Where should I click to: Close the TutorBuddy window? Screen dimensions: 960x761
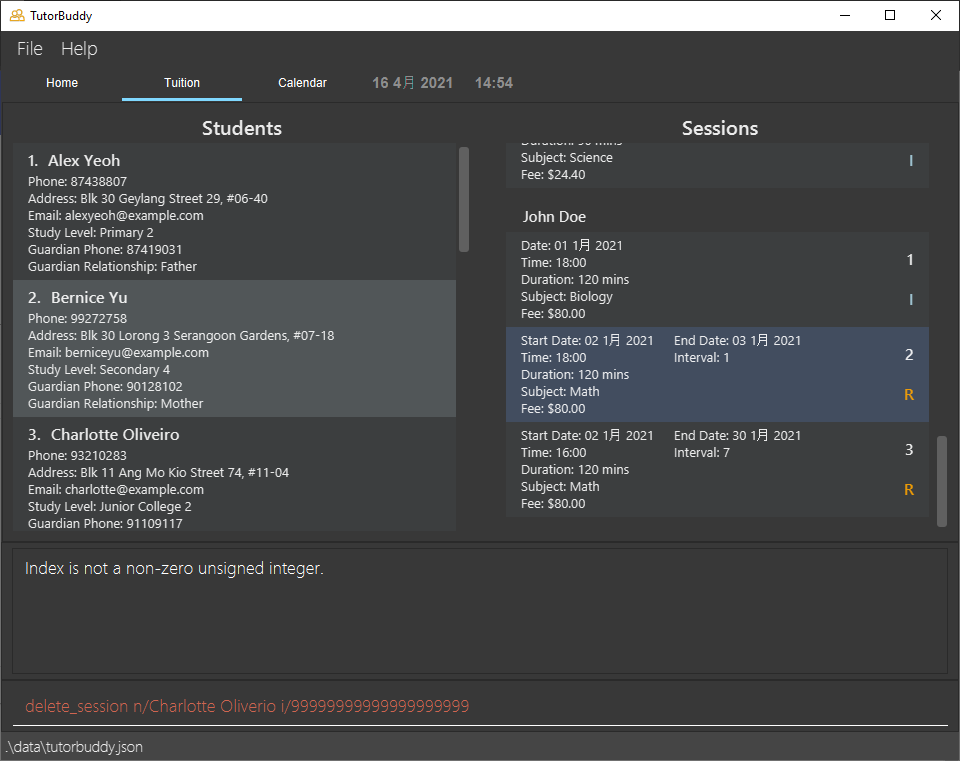pyautogui.click(x=936, y=15)
